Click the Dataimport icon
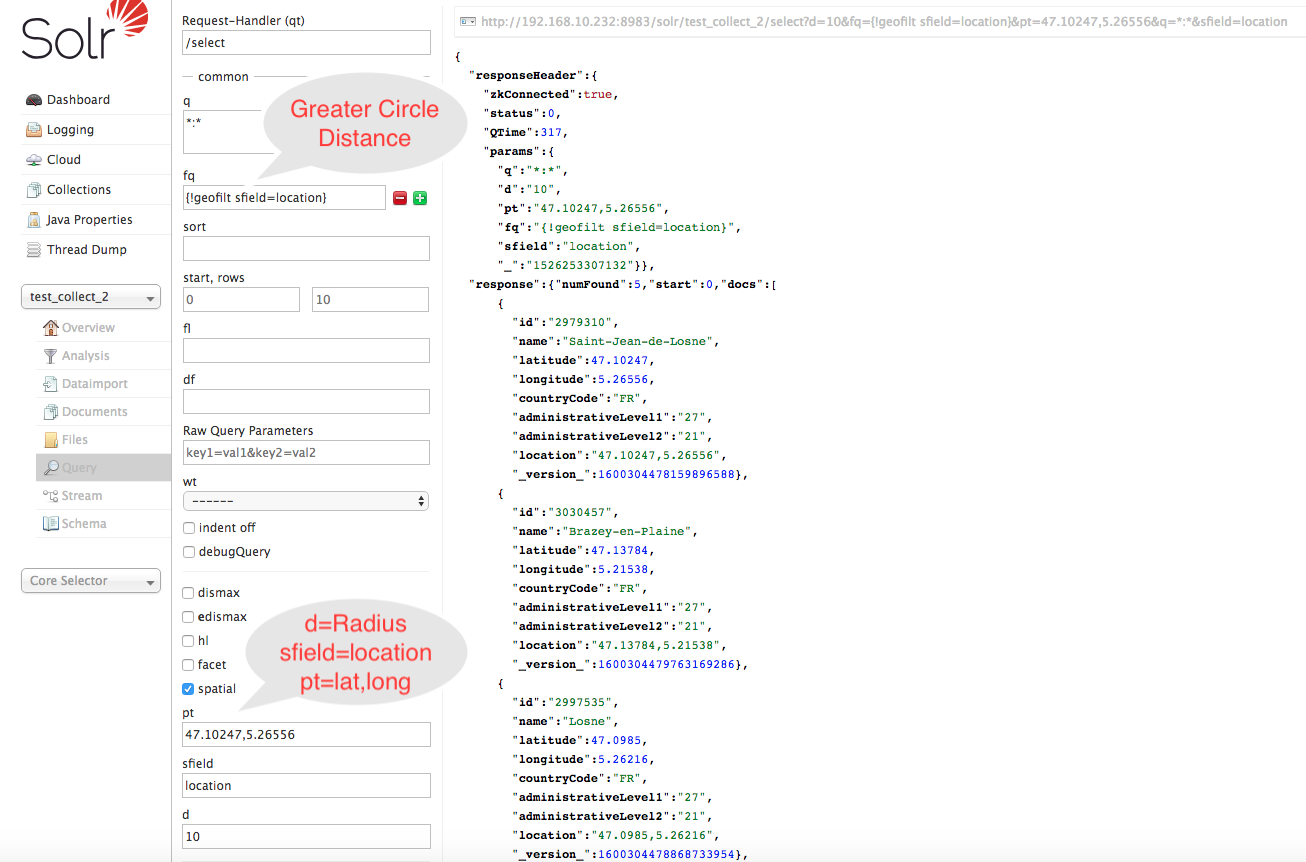 pyautogui.click(x=51, y=384)
